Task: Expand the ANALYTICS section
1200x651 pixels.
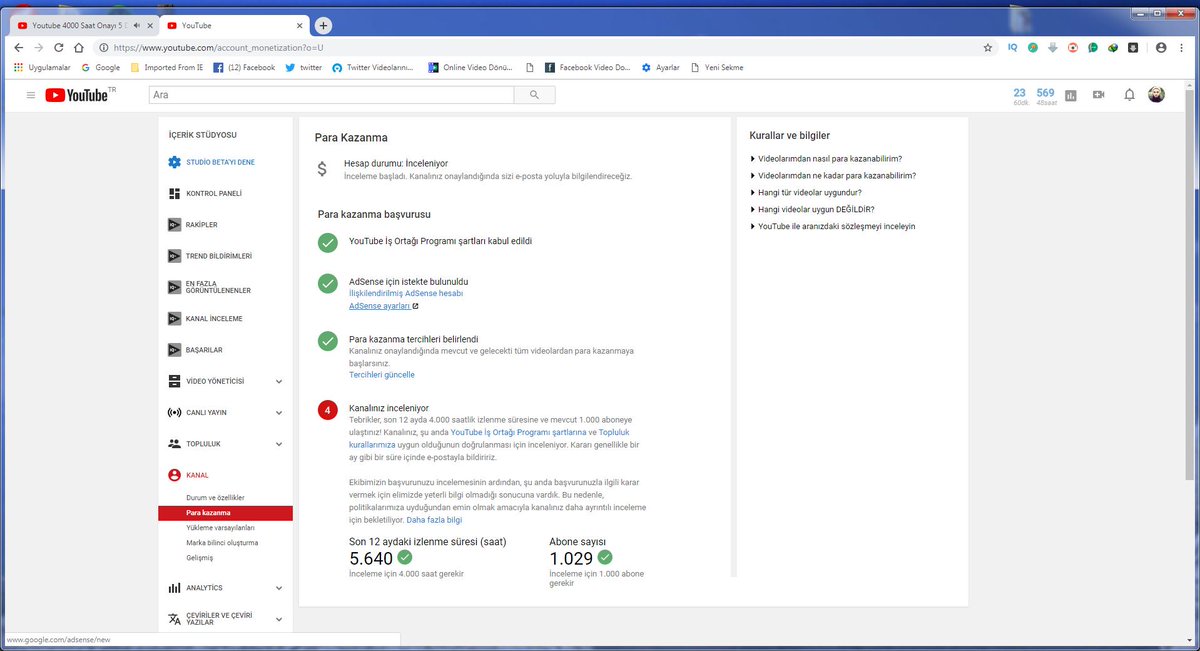Action: coord(225,588)
